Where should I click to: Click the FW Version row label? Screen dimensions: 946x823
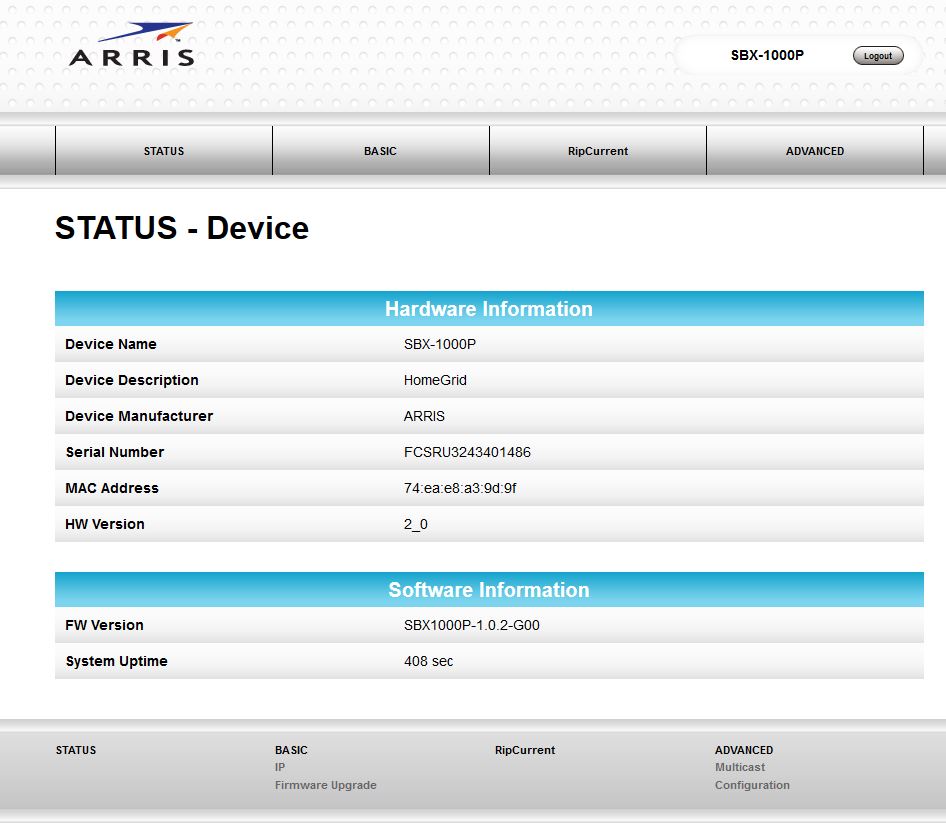(104, 625)
